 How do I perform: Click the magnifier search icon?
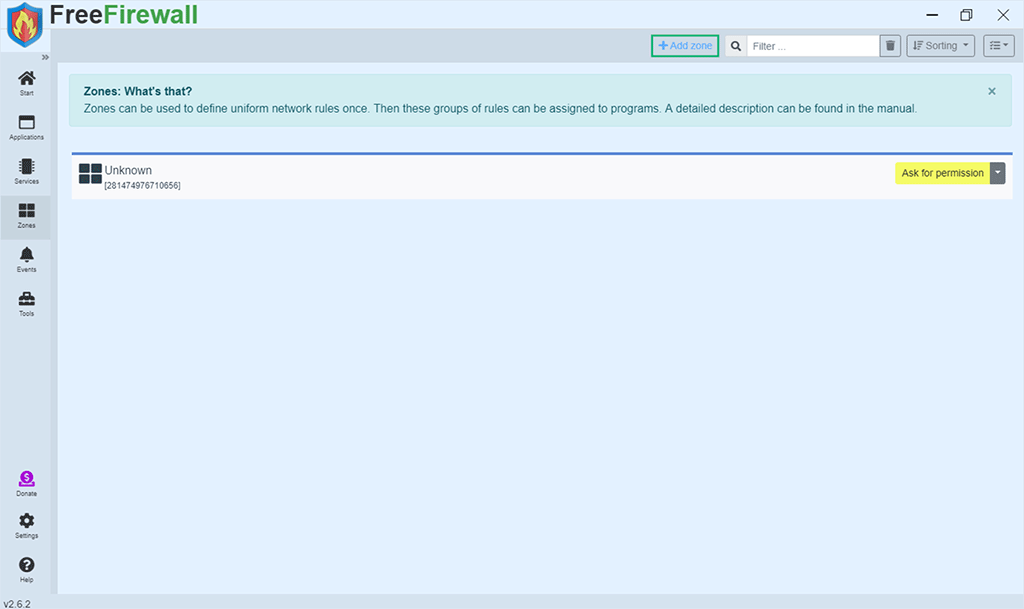pos(736,46)
